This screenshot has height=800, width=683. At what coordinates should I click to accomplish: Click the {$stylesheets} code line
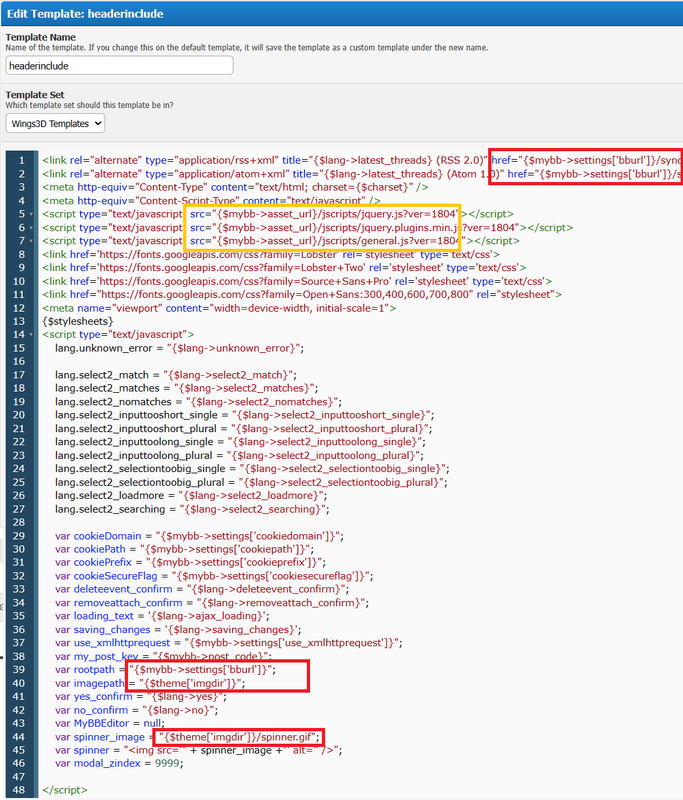coord(78,321)
